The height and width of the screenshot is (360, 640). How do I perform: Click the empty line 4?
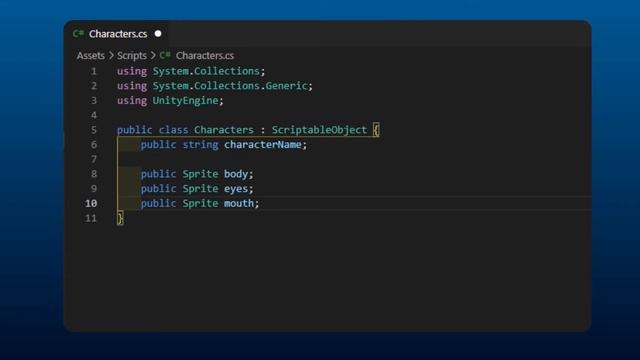click(354, 115)
